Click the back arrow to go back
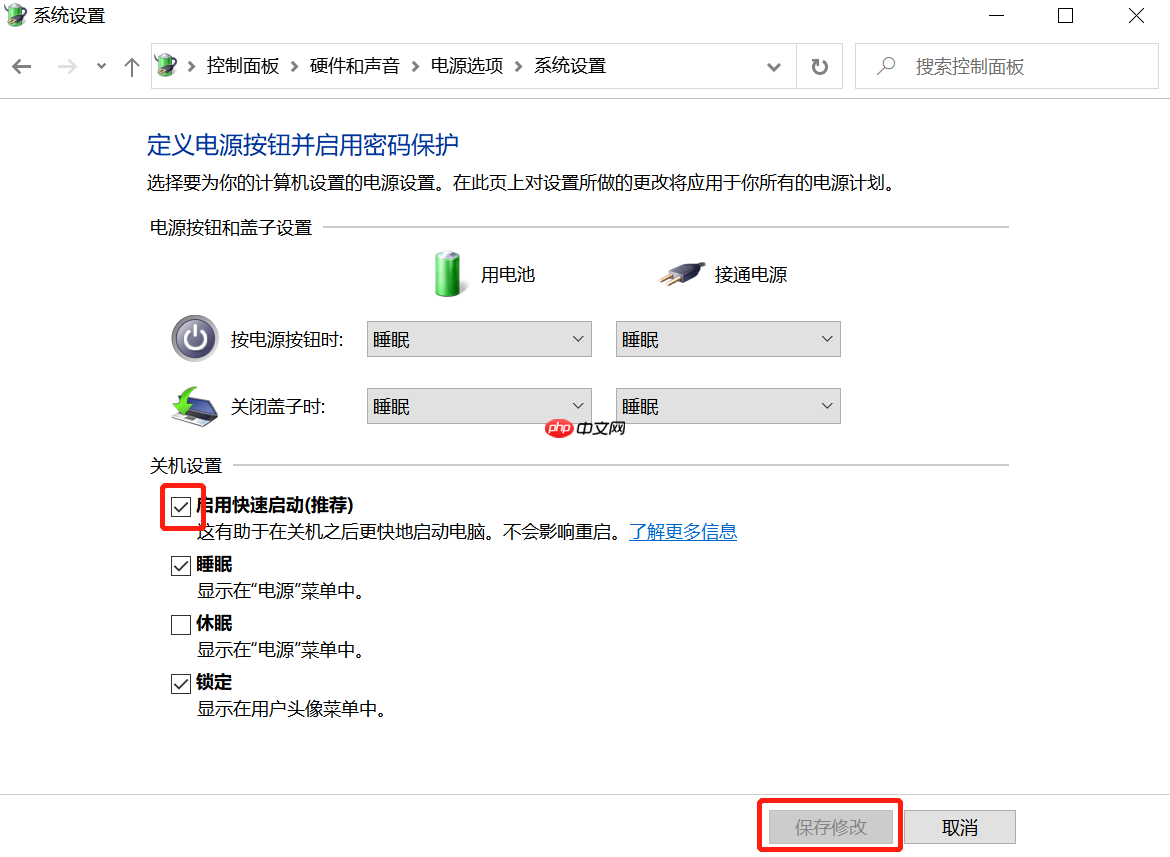 (x=22, y=65)
